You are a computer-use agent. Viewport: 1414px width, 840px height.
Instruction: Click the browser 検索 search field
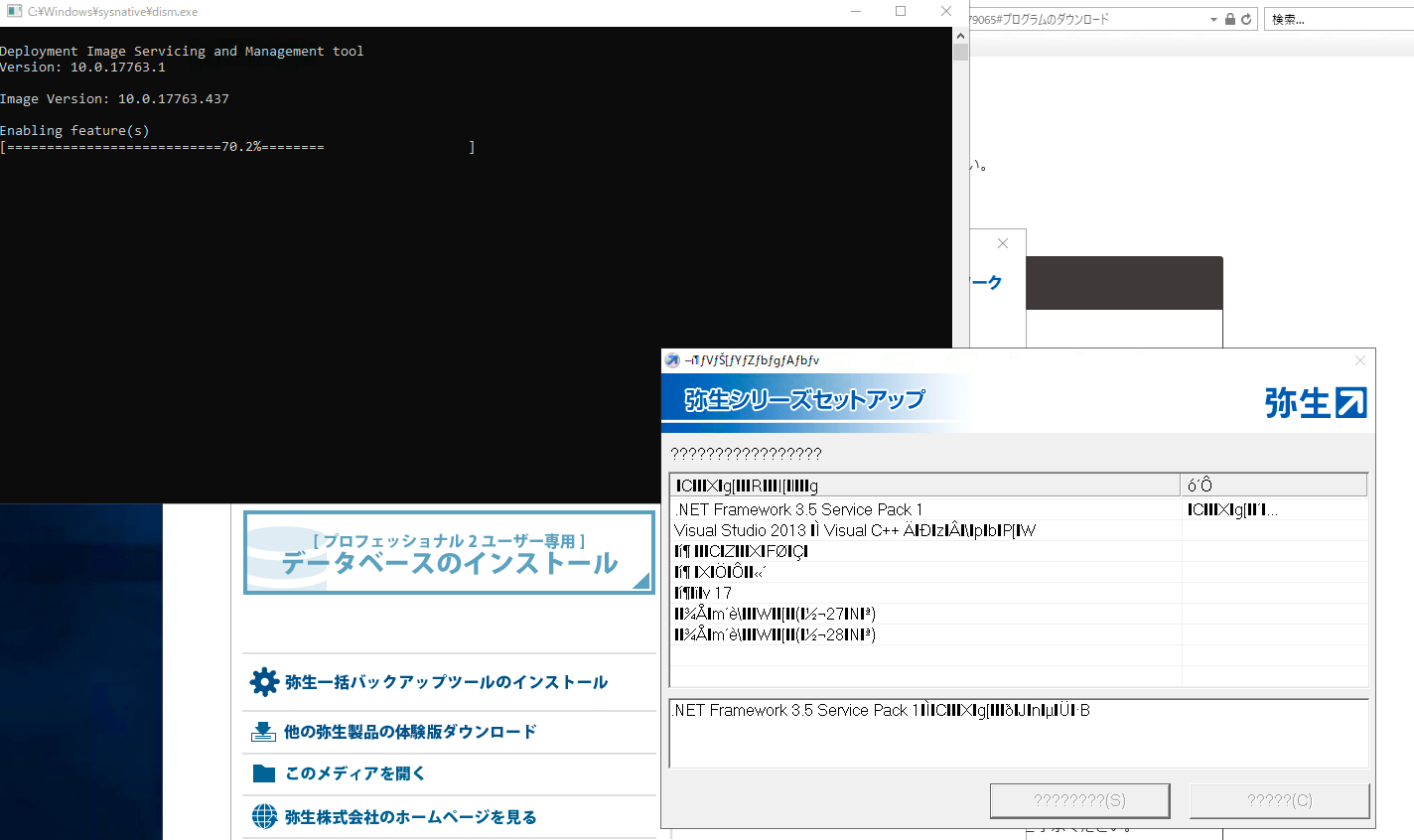[1336, 19]
